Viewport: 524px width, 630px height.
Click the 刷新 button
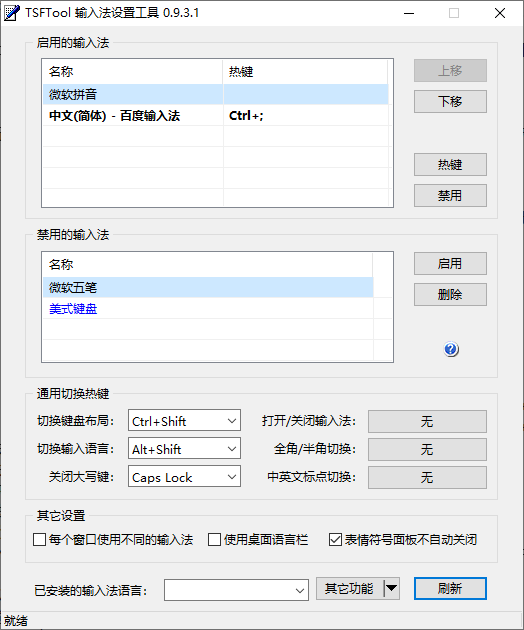coord(450,589)
